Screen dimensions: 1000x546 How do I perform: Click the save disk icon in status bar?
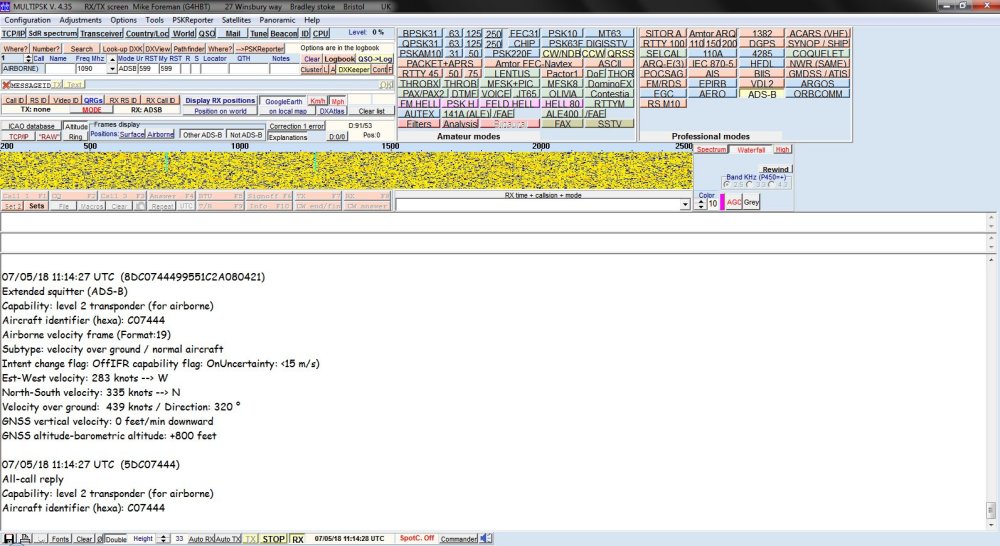tap(9, 539)
